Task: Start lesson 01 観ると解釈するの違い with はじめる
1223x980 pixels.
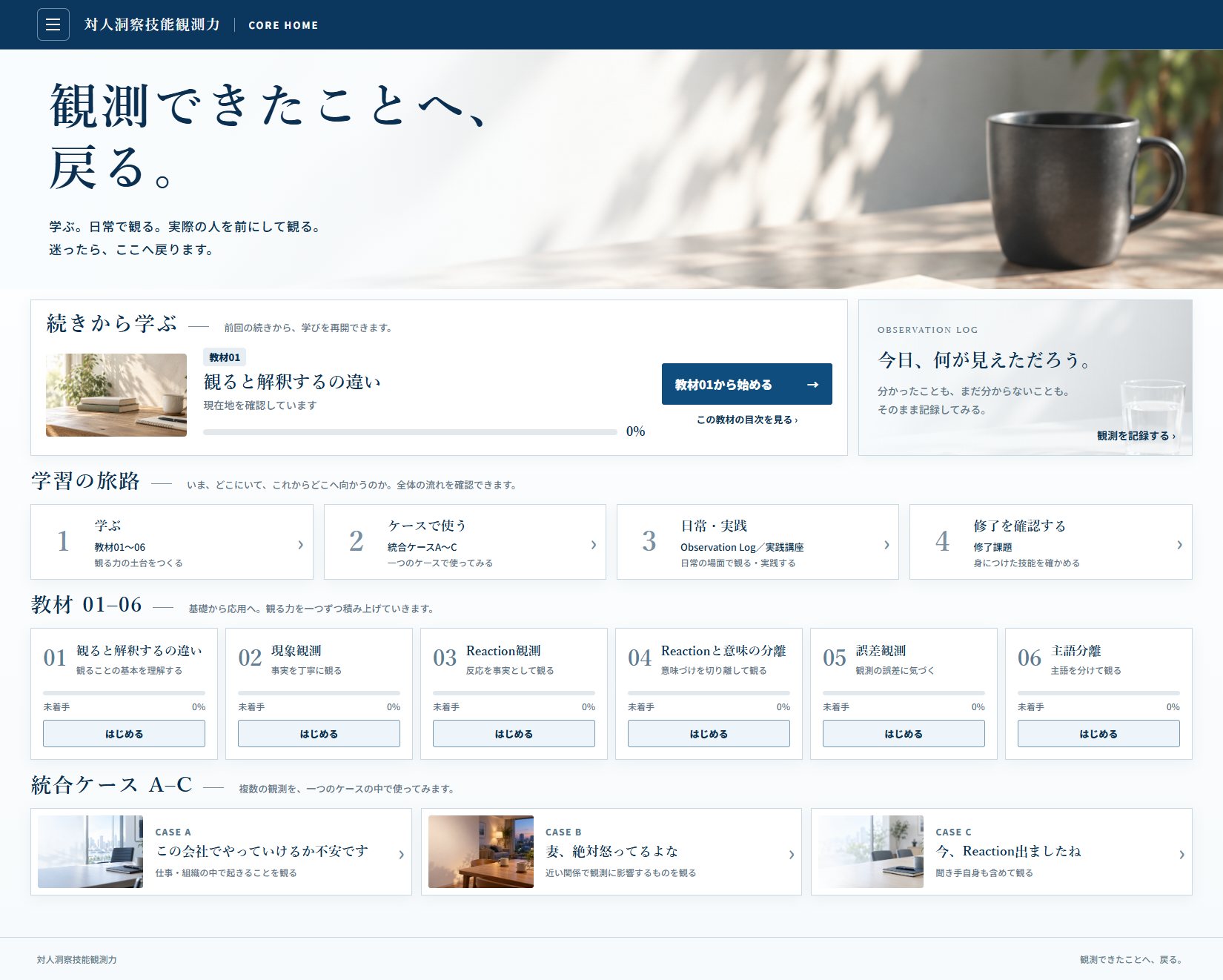Action: (124, 734)
